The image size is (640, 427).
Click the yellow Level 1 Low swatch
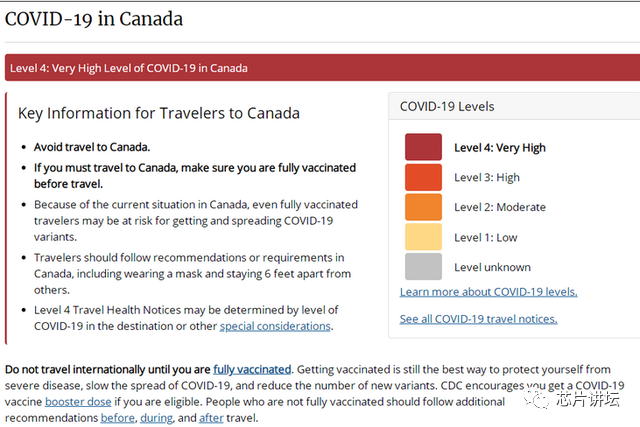click(423, 237)
